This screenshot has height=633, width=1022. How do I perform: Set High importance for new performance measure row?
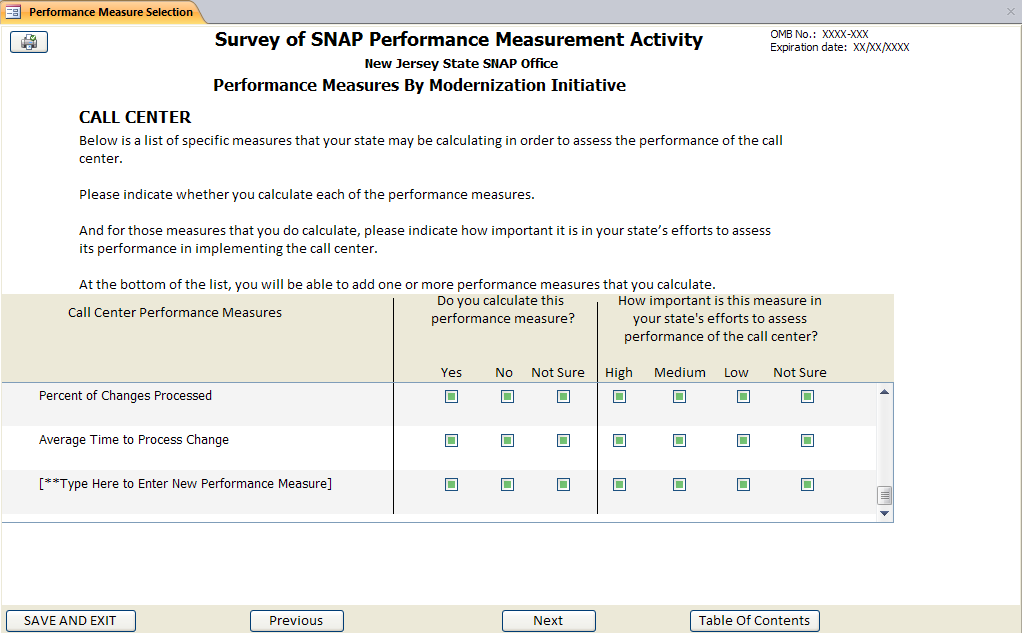pyautogui.click(x=619, y=484)
